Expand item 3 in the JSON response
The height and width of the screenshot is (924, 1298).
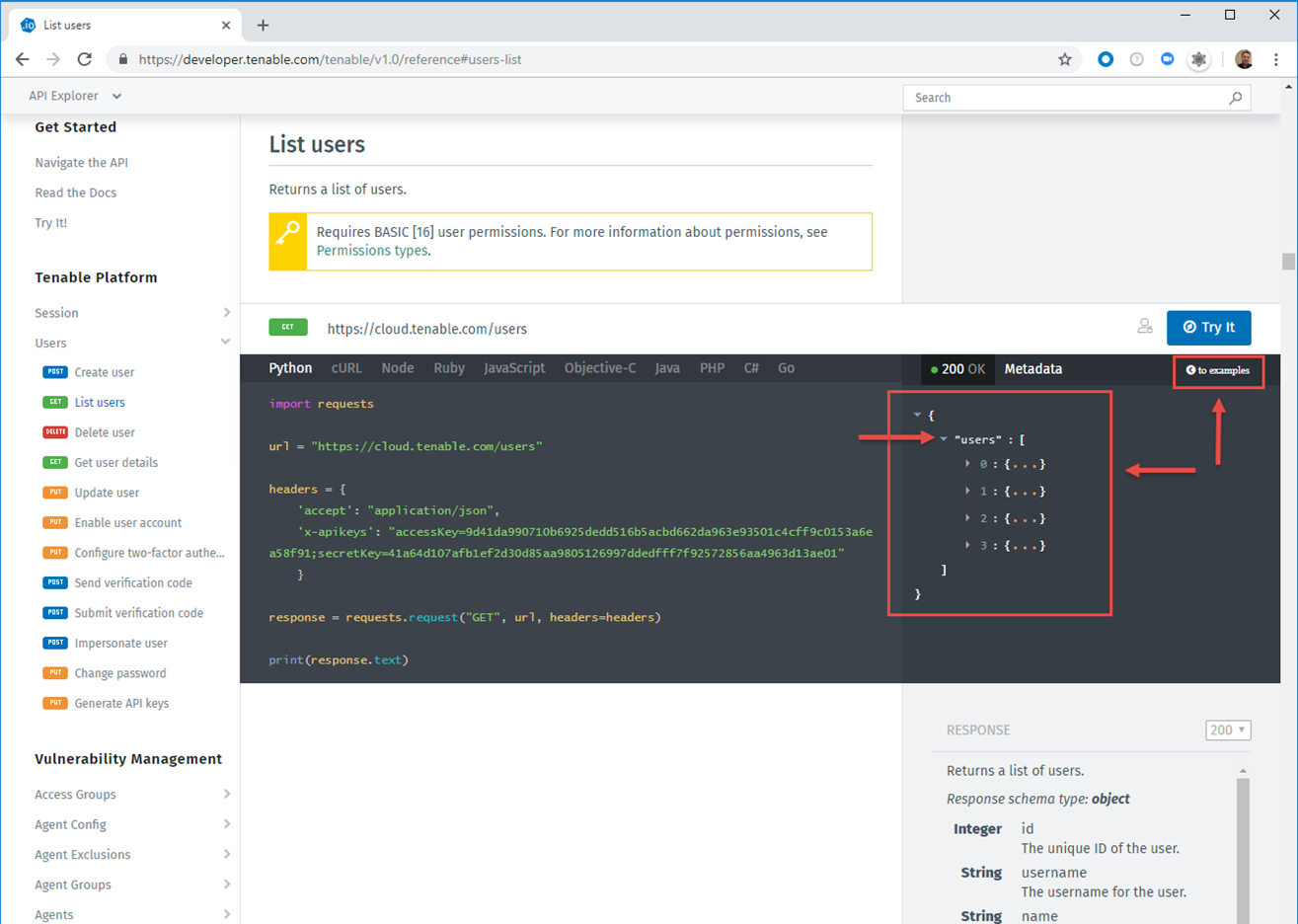click(967, 545)
